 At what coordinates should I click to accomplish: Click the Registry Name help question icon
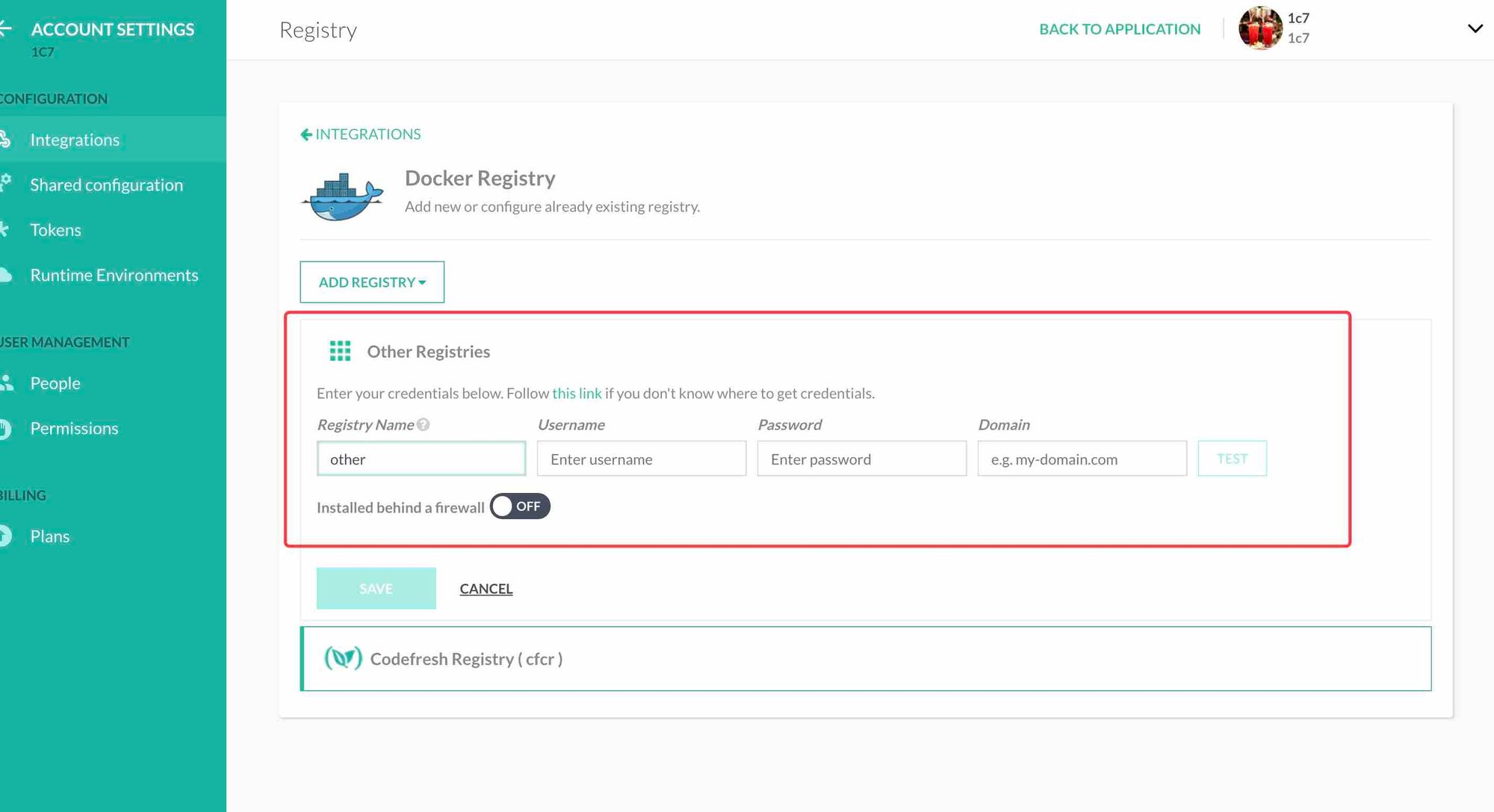point(424,425)
